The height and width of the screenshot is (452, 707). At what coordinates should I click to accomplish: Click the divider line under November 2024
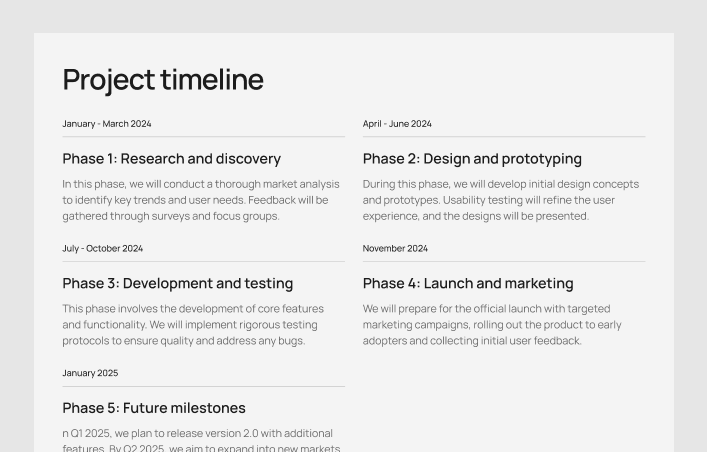(x=504, y=262)
